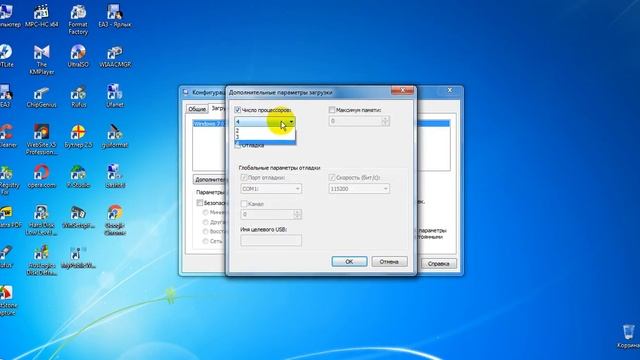This screenshot has width=640, height=360.
Task: Open the Rufus desktop shortcut
Action: (78, 96)
